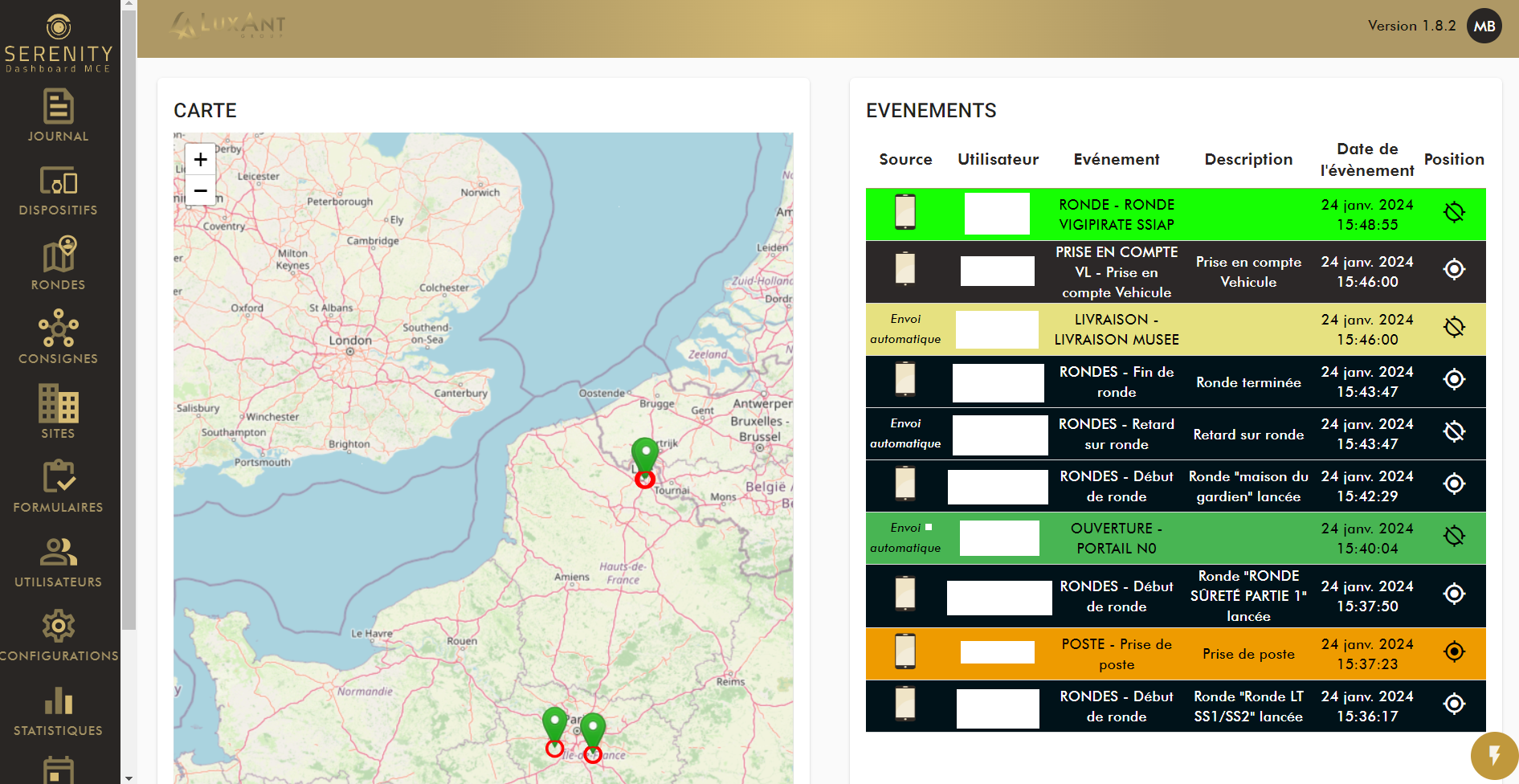This screenshot has width=1519, height=784.
Task: Open the Rondes map icon
Action: click(x=58, y=264)
